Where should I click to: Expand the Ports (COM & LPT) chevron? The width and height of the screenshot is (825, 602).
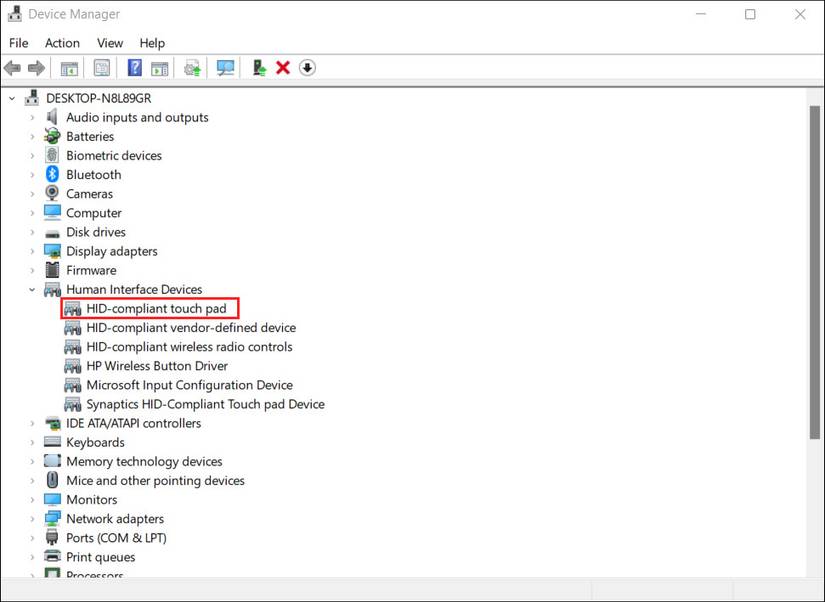(x=32, y=538)
